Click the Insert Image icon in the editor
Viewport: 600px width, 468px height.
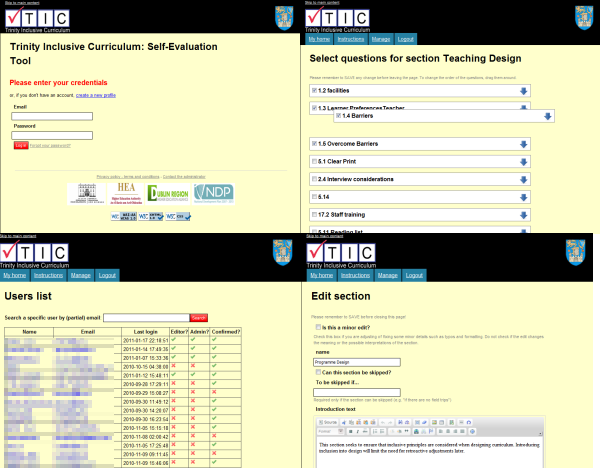point(434,422)
